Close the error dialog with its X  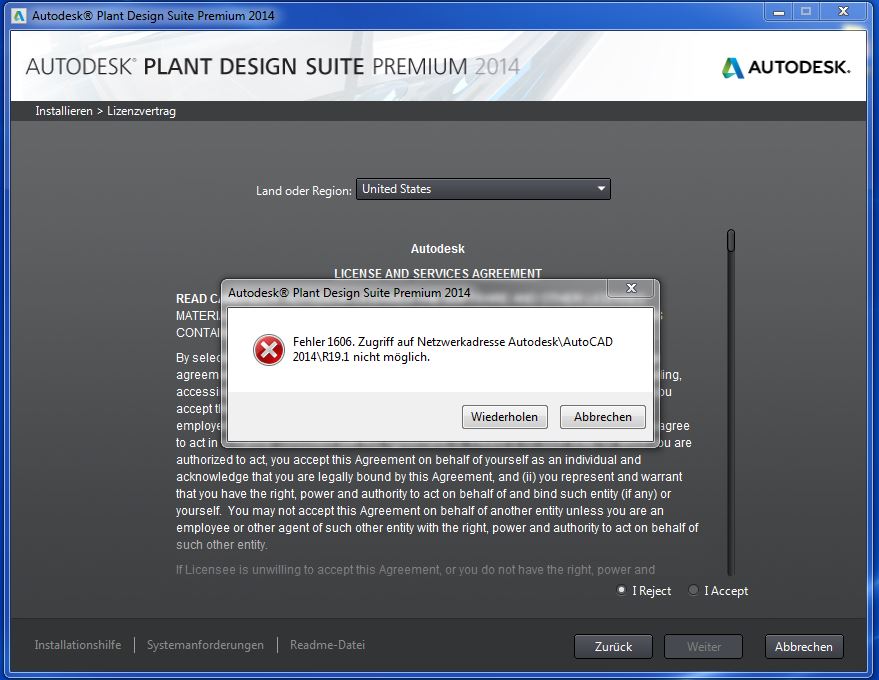tap(631, 288)
